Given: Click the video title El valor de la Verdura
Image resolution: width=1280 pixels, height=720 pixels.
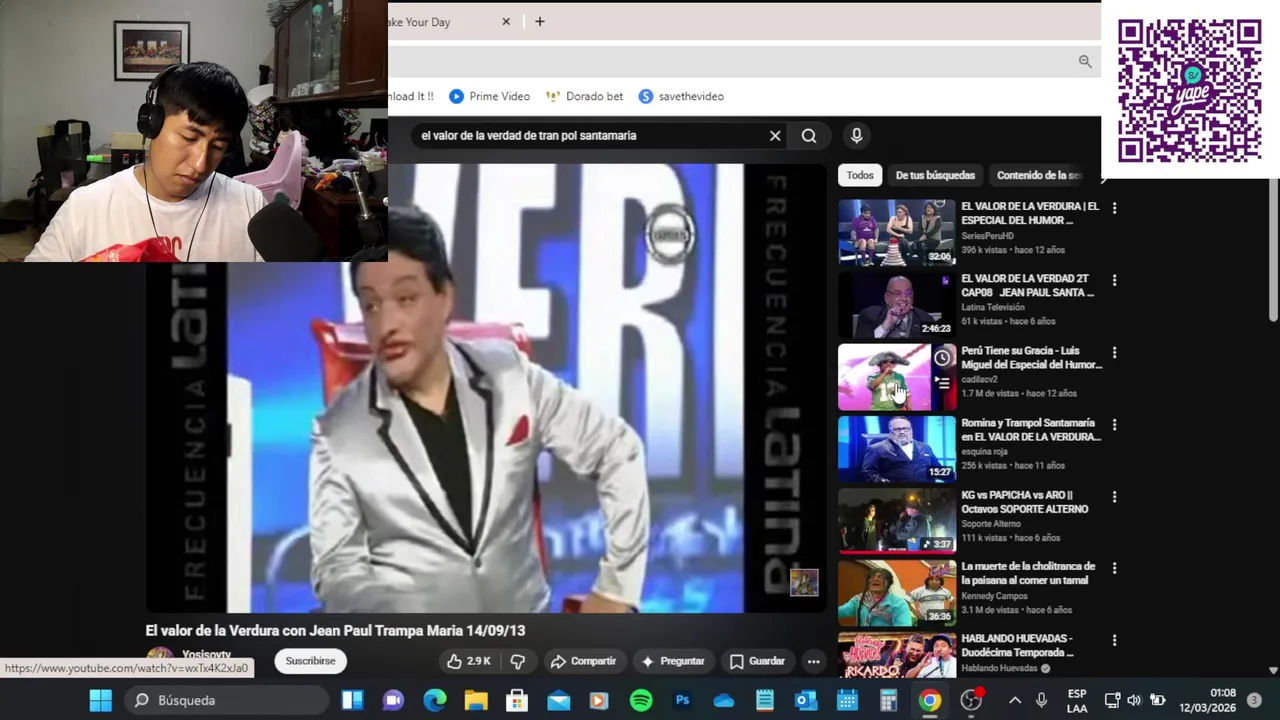Looking at the screenshot, I should [x=335, y=631].
